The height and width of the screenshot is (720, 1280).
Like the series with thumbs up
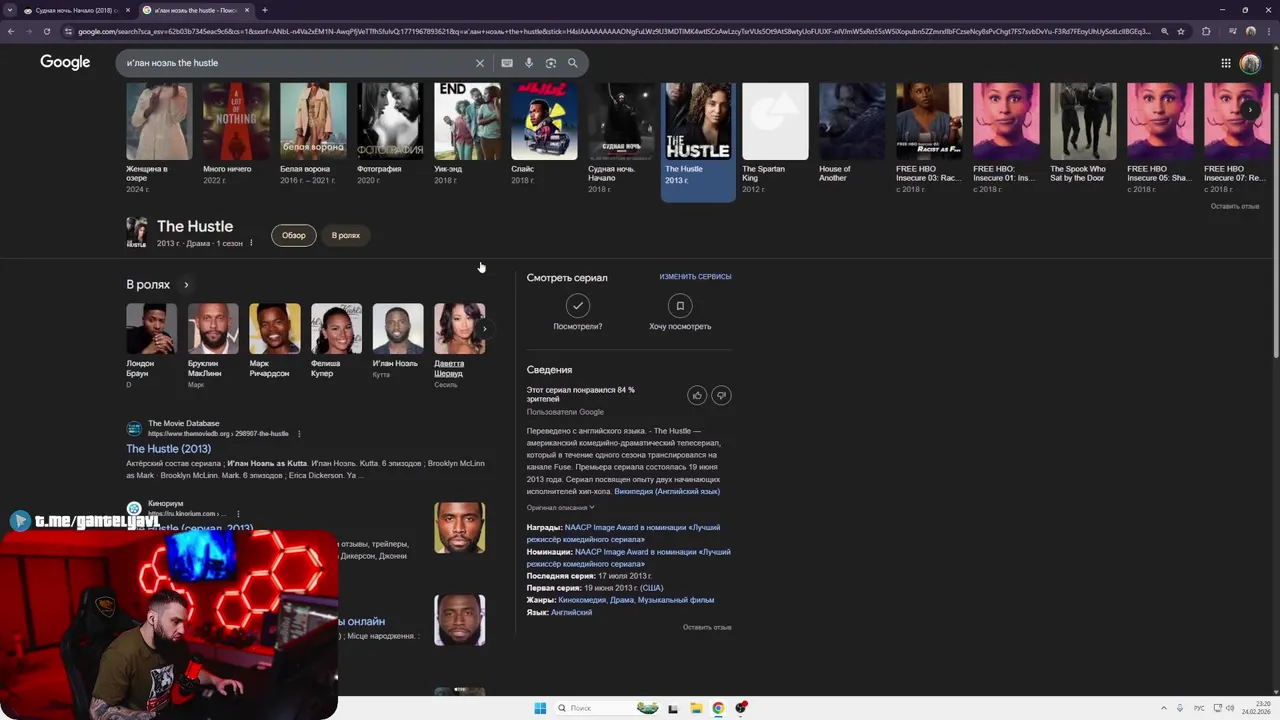point(697,395)
